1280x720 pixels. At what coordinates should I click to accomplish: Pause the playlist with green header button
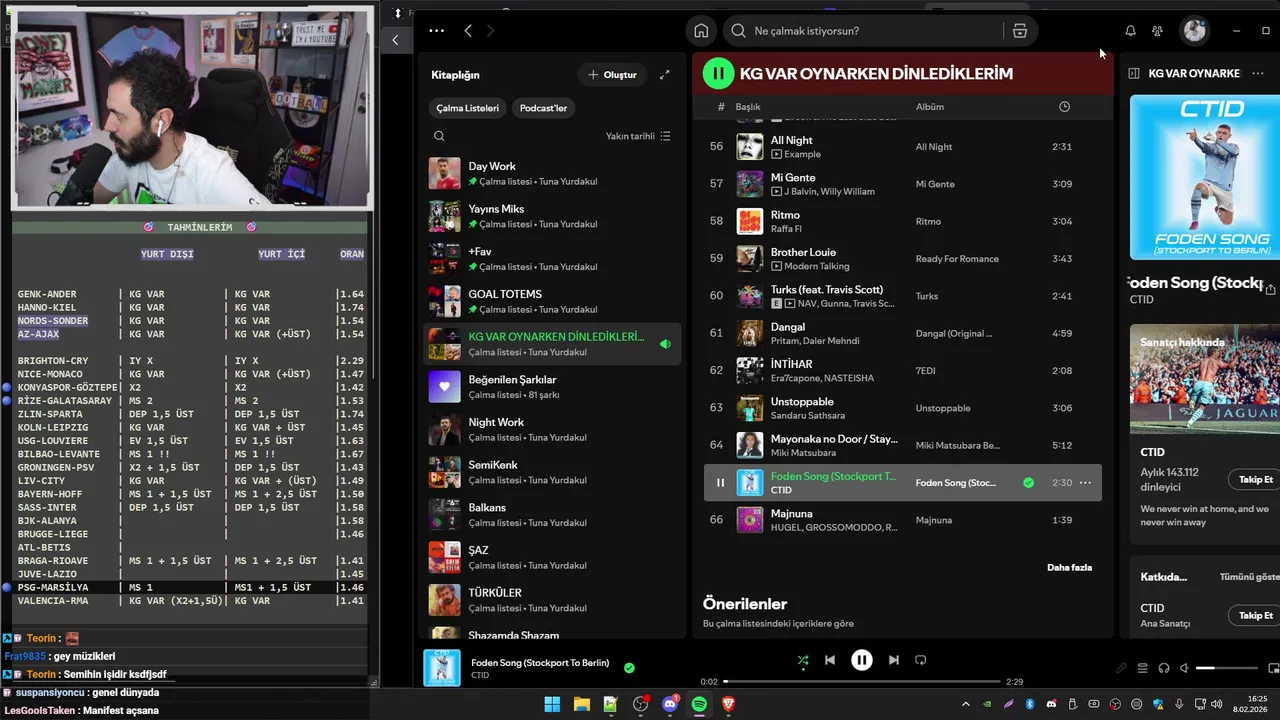(718, 73)
